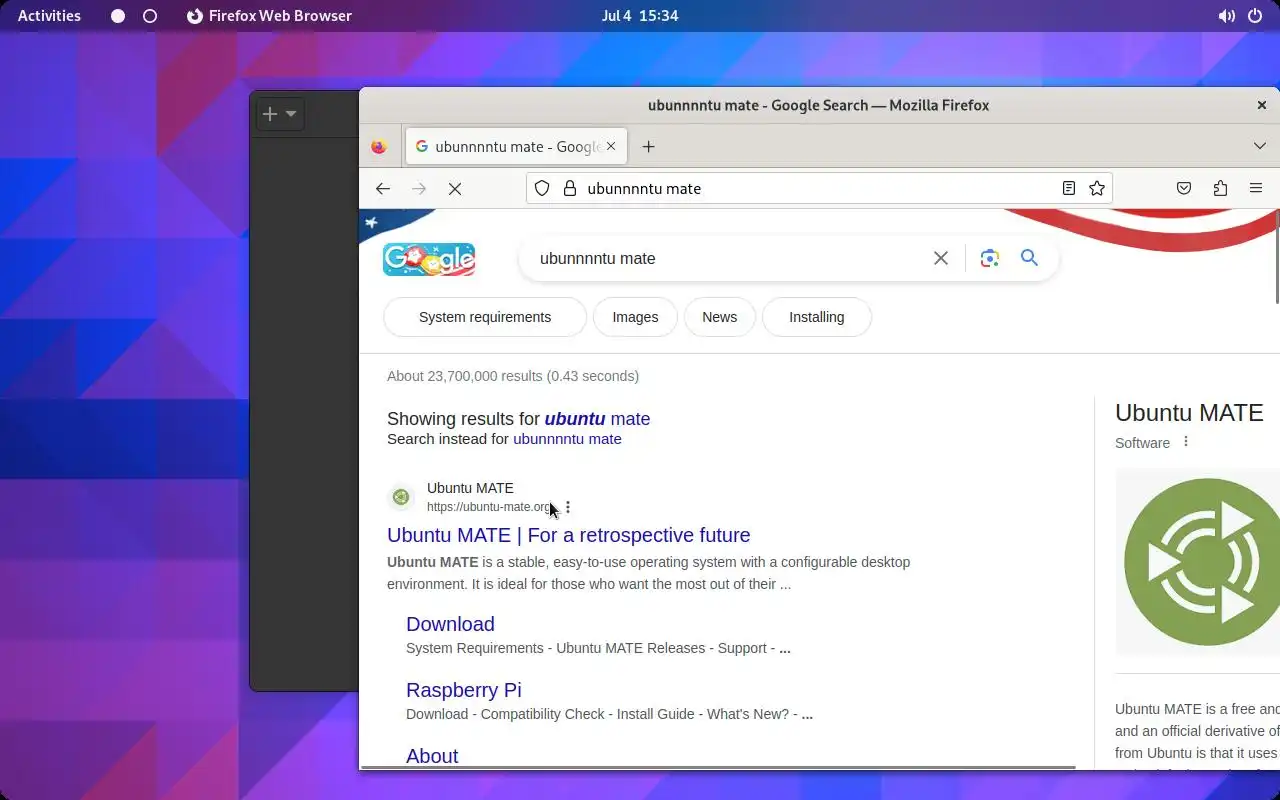Save page to Pocket

click(x=1184, y=188)
